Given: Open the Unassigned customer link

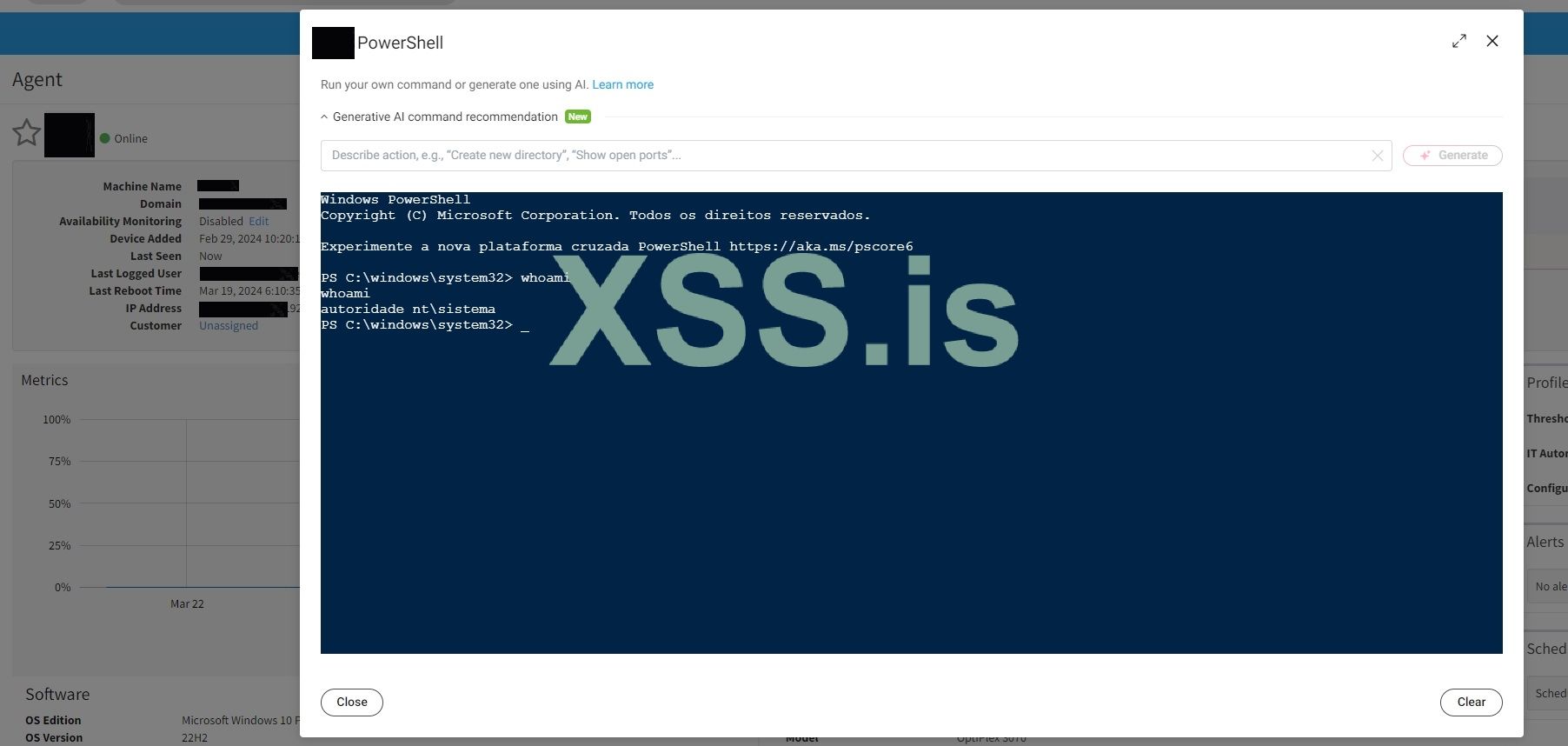Looking at the screenshot, I should pyautogui.click(x=229, y=326).
